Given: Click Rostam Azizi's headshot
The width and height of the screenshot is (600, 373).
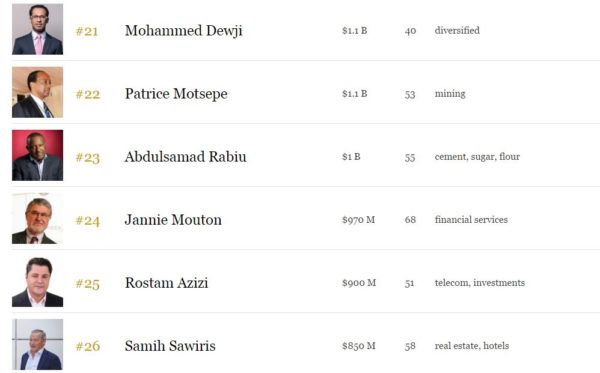Looking at the screenshot, I should point(38,282).
